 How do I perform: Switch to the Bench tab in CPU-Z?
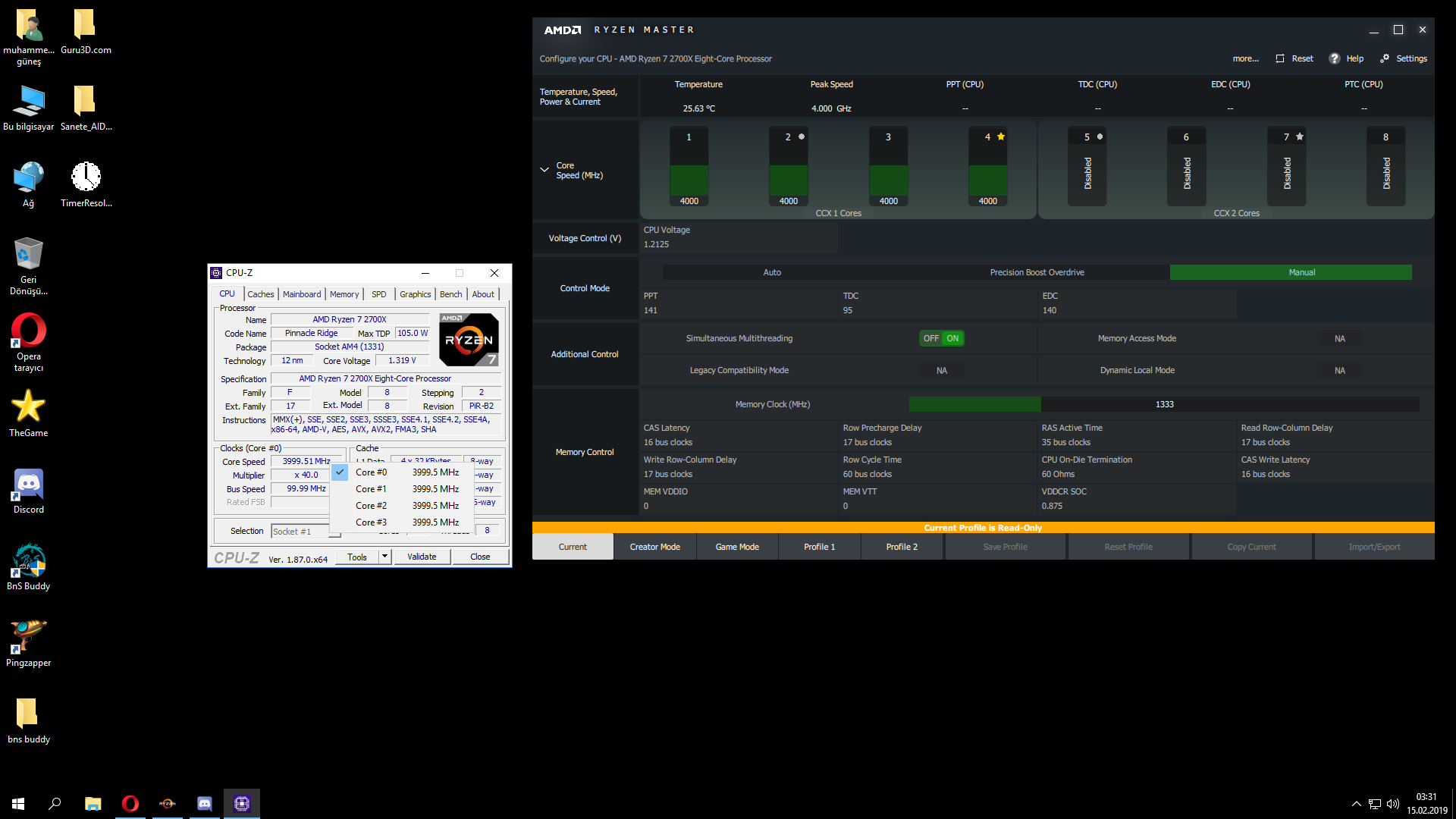451,294
